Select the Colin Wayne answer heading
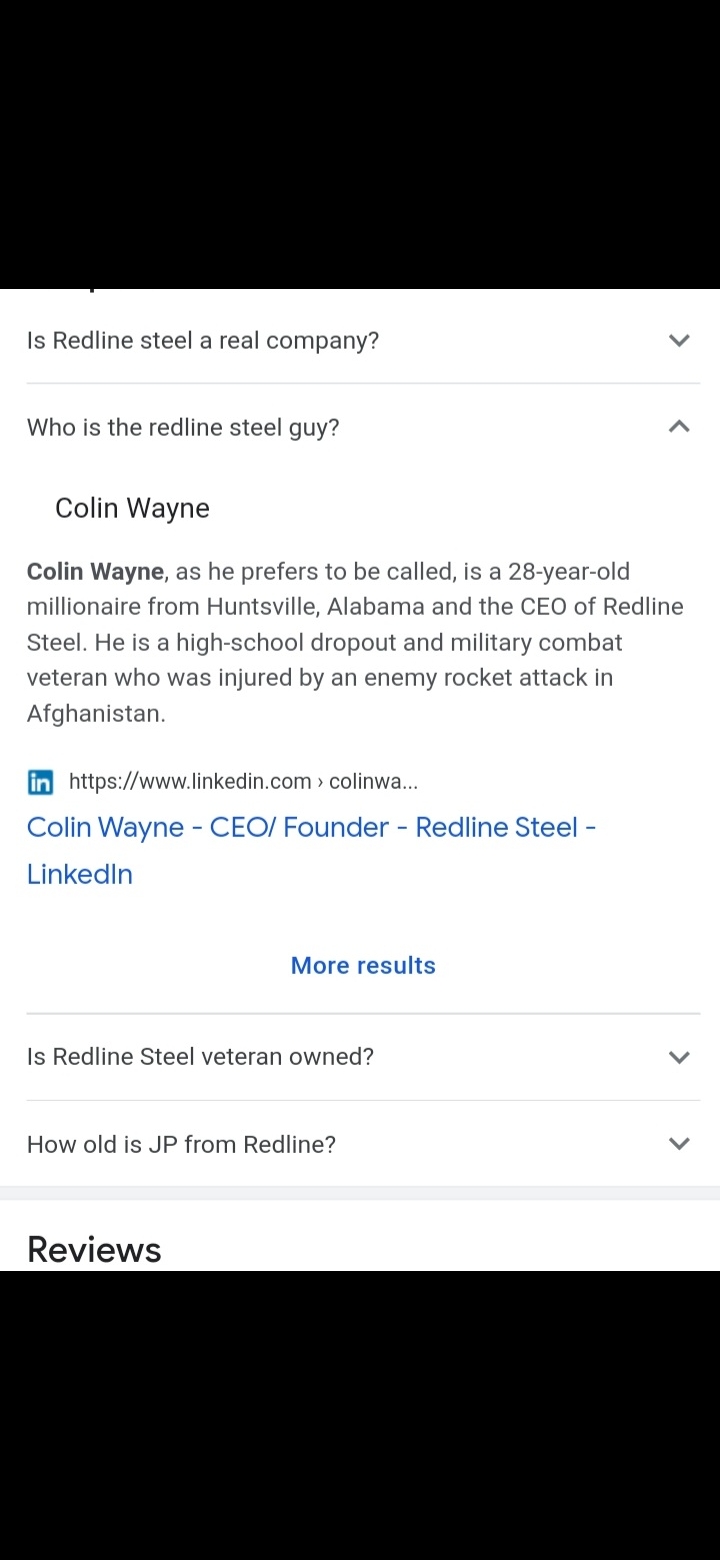The image size is (720, 1560). coord(132,508)
